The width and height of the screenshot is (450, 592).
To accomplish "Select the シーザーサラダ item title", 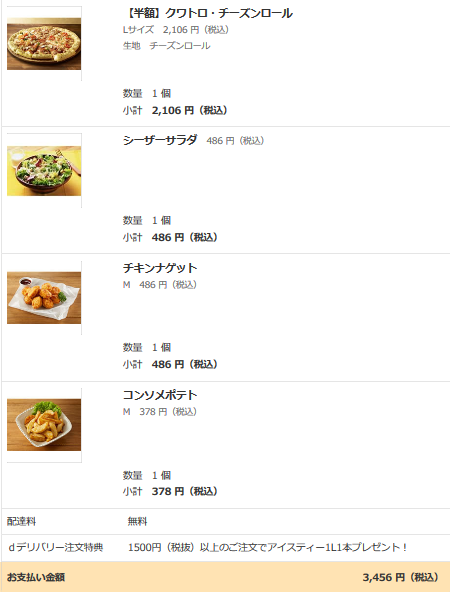I will pyautogui.click(x=160, y=140).
